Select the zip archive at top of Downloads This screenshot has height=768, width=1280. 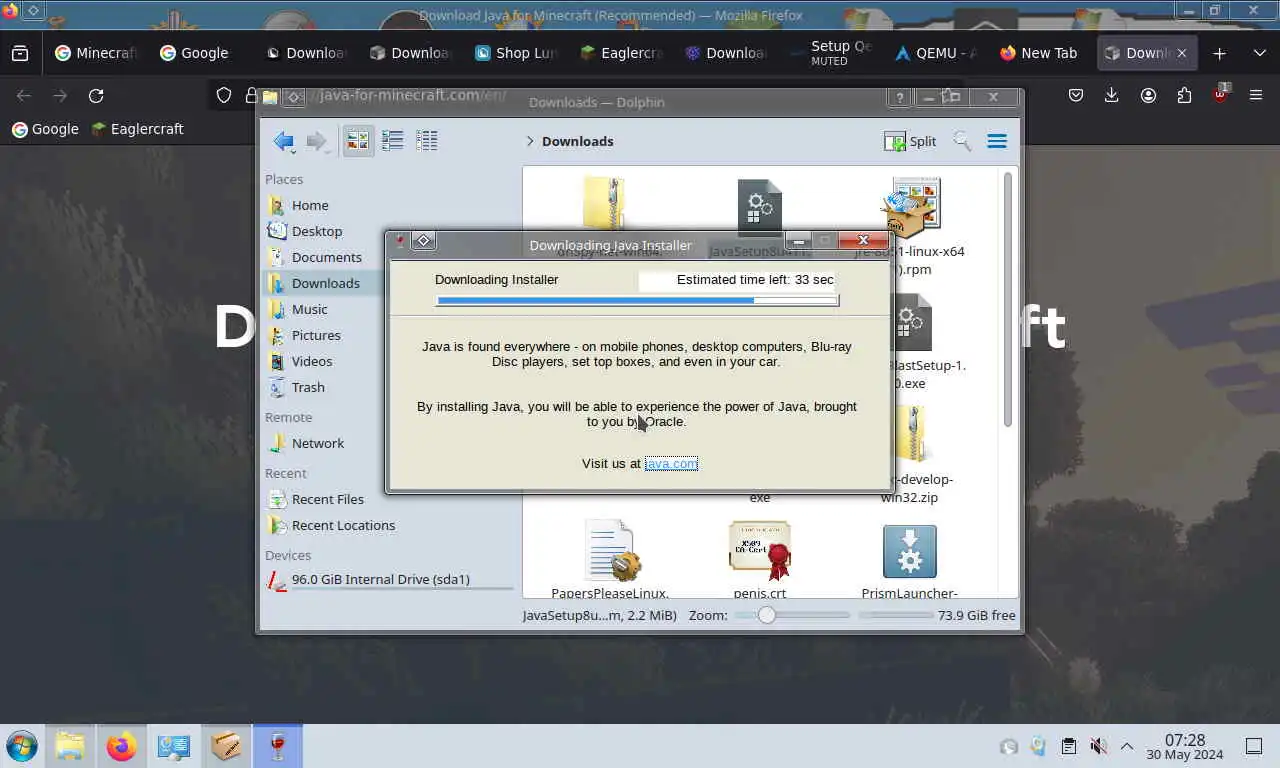605,202
